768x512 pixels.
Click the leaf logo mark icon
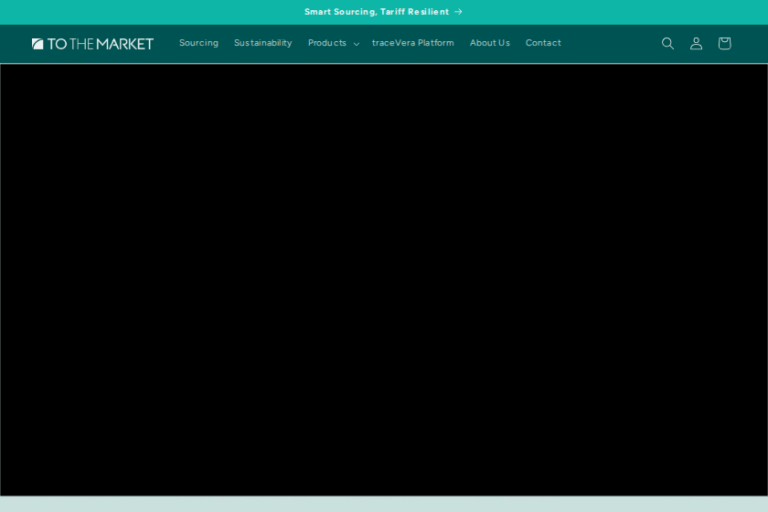tap(37, 44)
